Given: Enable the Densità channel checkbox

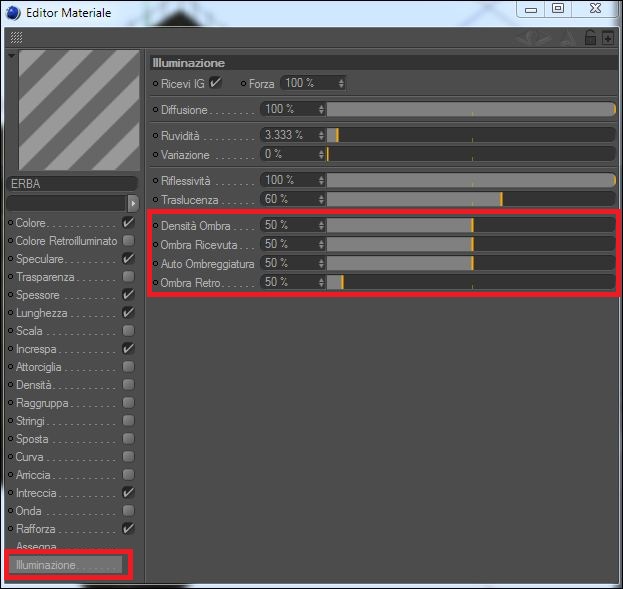Looking at the screenshot, I should [x=128, y=384].
